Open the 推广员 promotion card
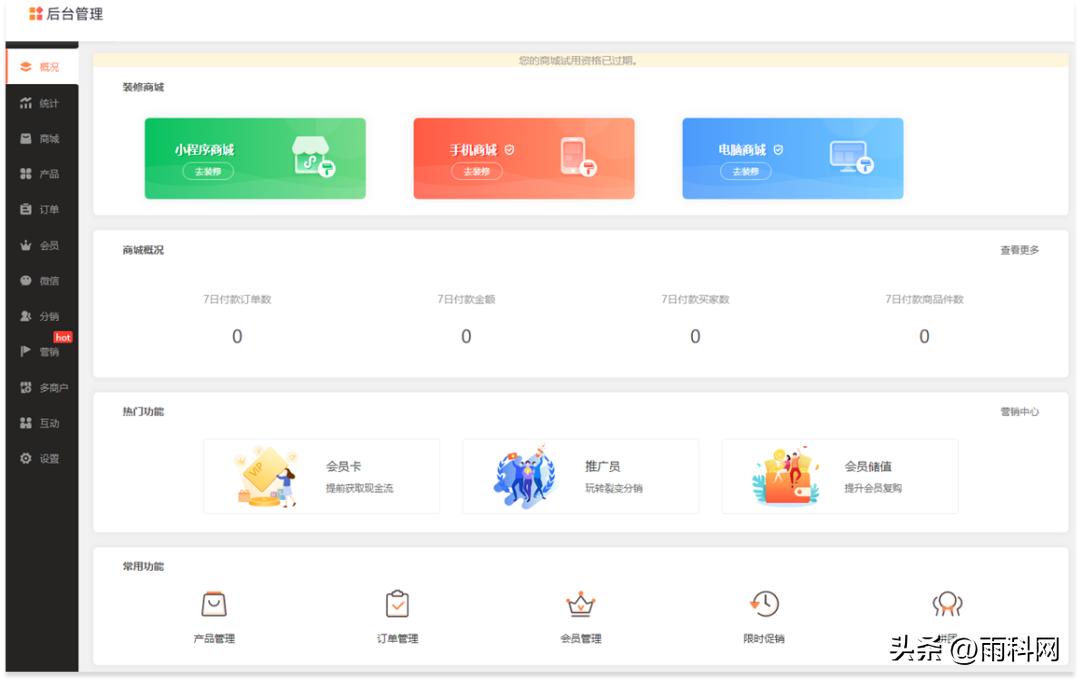 [x=580, y=476]
